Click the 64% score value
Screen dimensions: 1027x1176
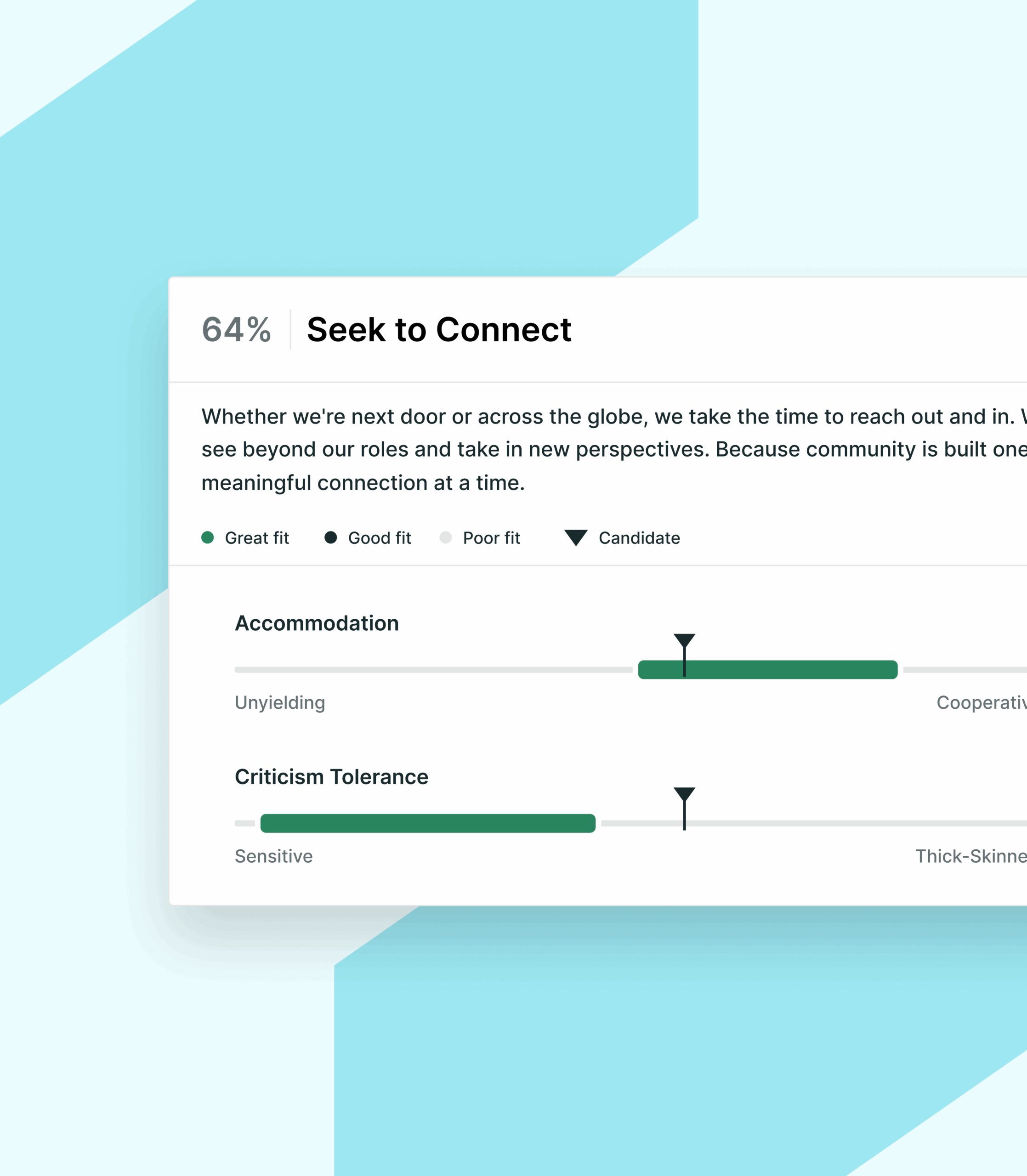pos(236,330)
